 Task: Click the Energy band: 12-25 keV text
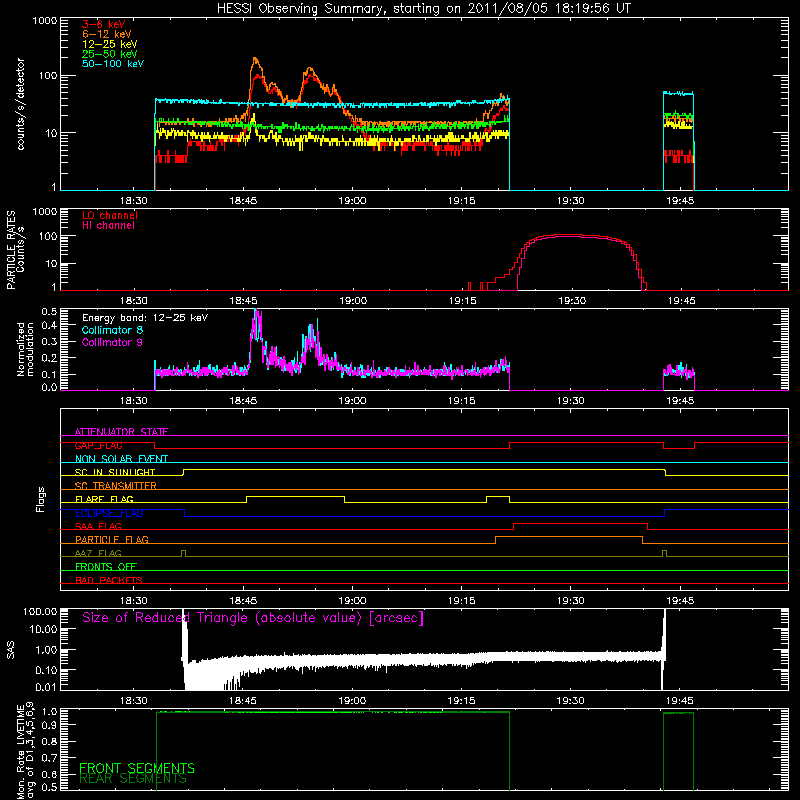145,318
